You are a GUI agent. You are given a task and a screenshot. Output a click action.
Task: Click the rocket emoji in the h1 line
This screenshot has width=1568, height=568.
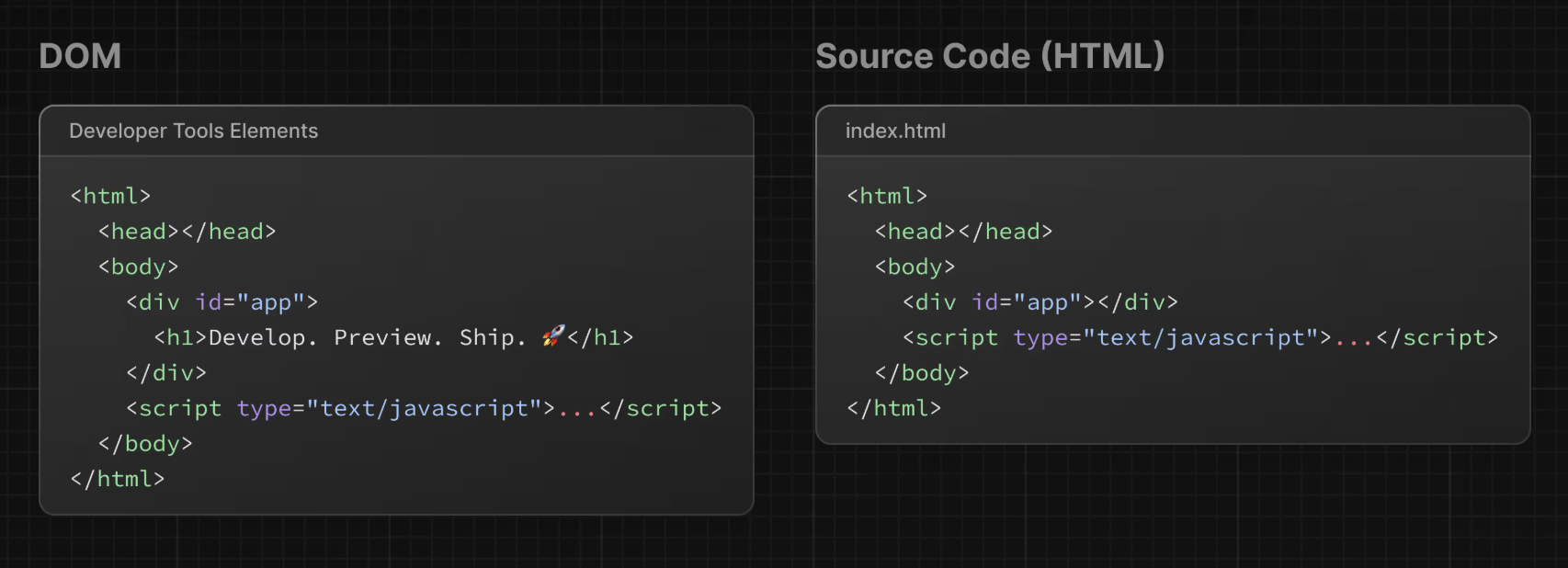[552, 336]
